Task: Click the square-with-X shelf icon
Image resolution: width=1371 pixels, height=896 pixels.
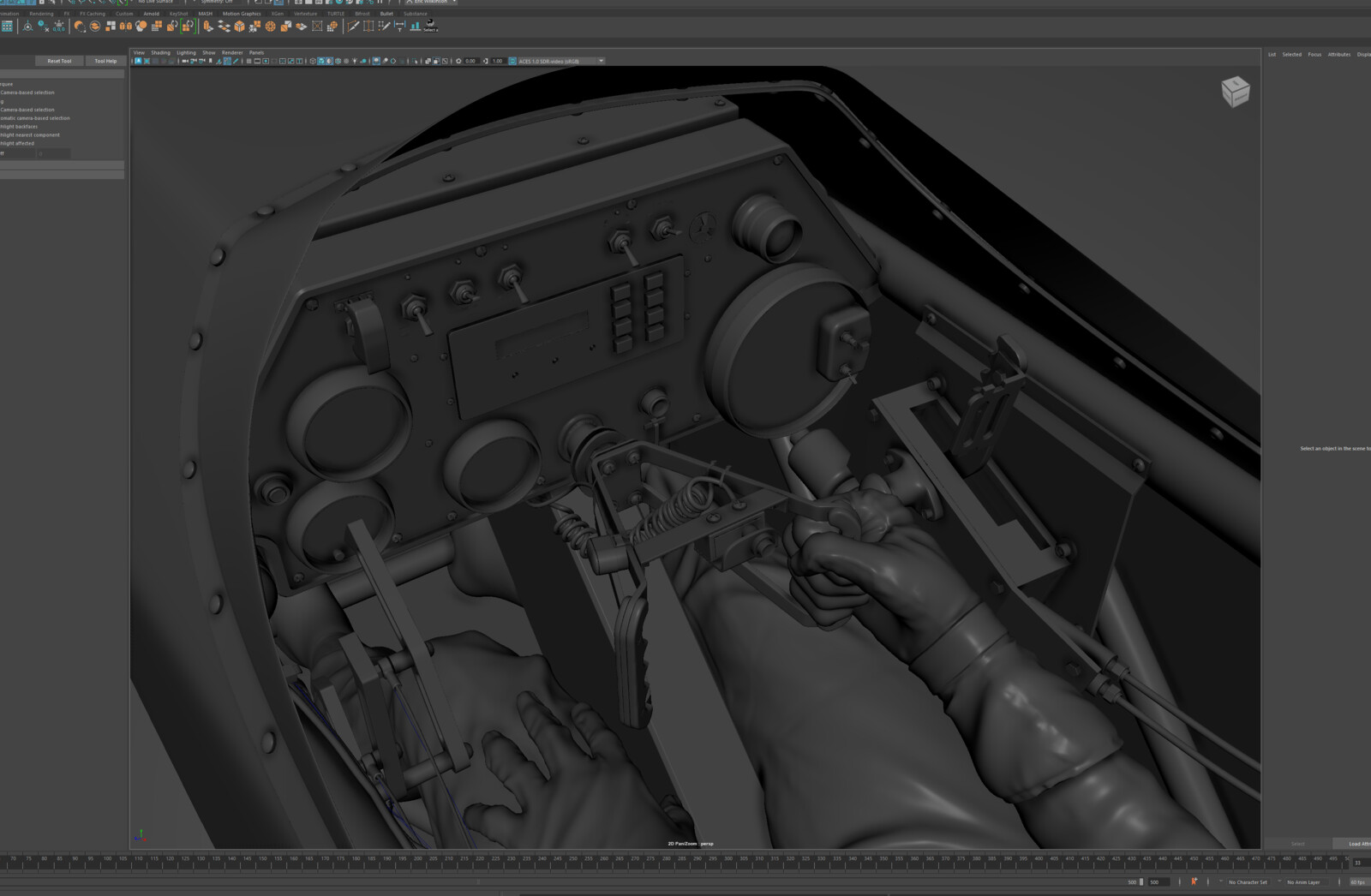Action: point(317,27)
